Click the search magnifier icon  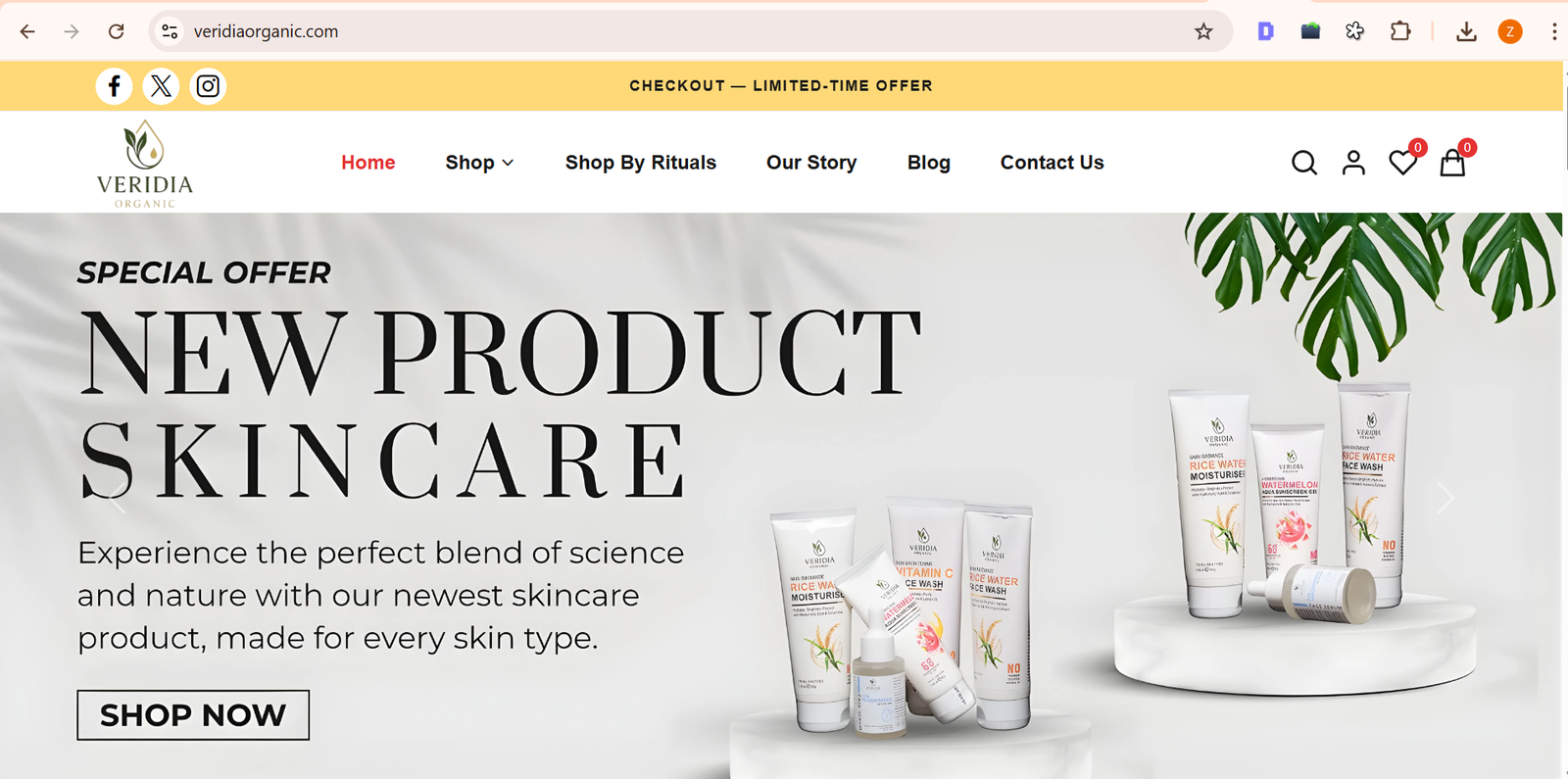1303,163
